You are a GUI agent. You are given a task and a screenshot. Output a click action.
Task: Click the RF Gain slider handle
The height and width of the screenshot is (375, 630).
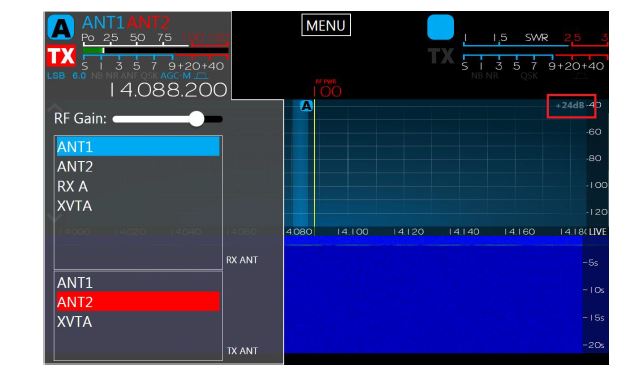pyautogui.click(x=196, y=119)
